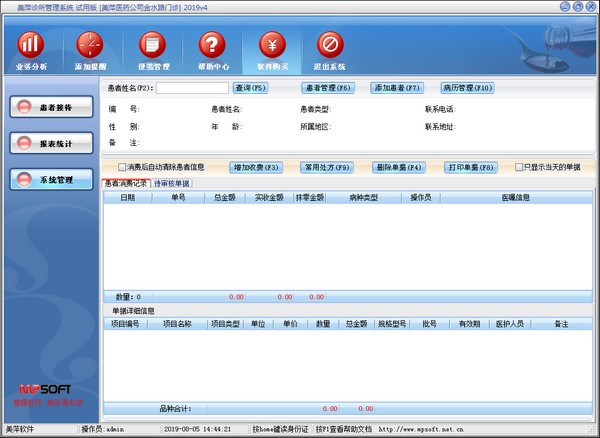Screen dimensions: 600x438
Task: Enable 消费后自动清除患者信息 checkbox
Action: click(123, 167)
